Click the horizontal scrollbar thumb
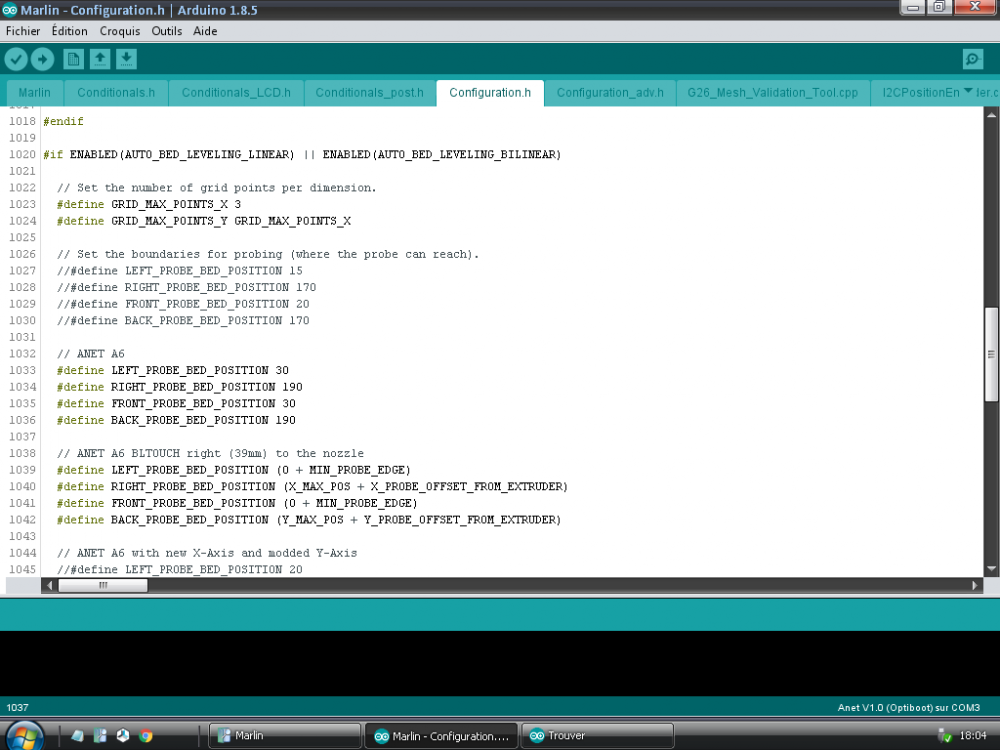The height and width of the screenshot is (750, 1000). (x=103, y=585)
